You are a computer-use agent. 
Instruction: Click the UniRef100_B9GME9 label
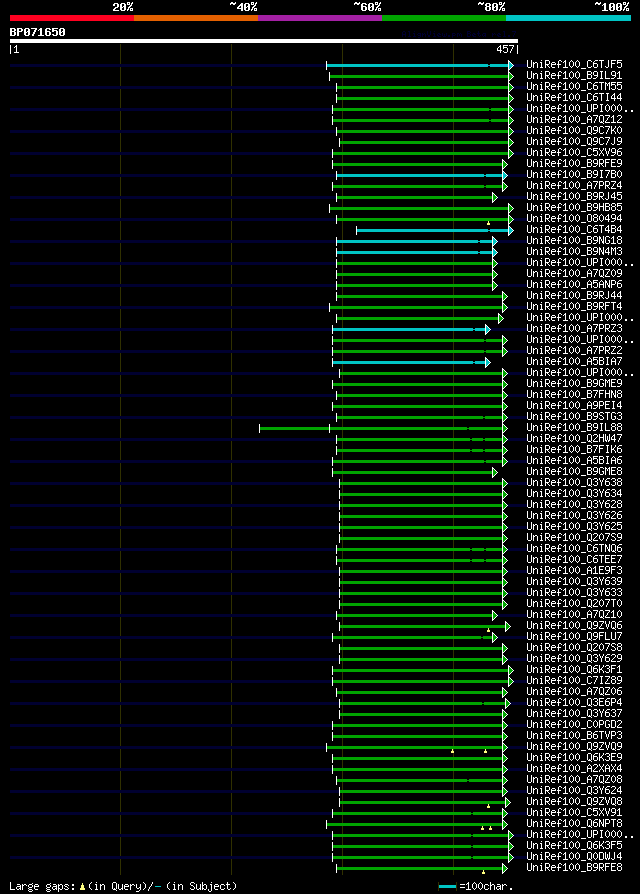574,384
